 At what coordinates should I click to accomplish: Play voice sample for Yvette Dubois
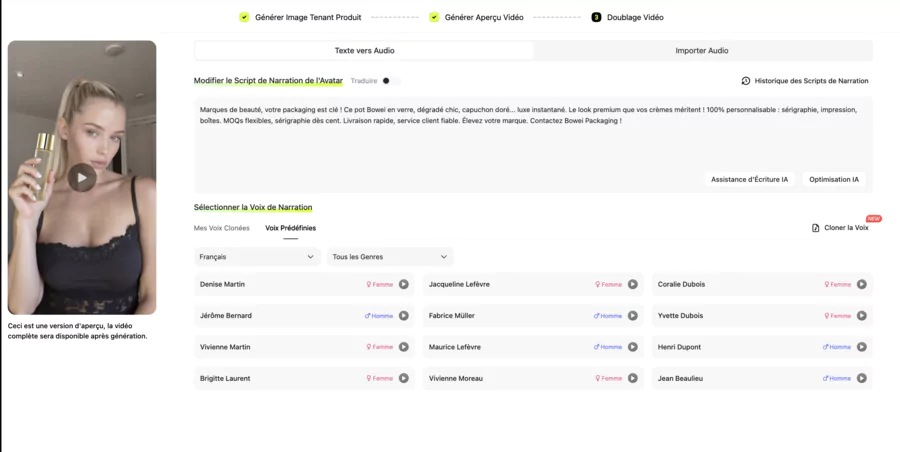(x=862, y=315)
